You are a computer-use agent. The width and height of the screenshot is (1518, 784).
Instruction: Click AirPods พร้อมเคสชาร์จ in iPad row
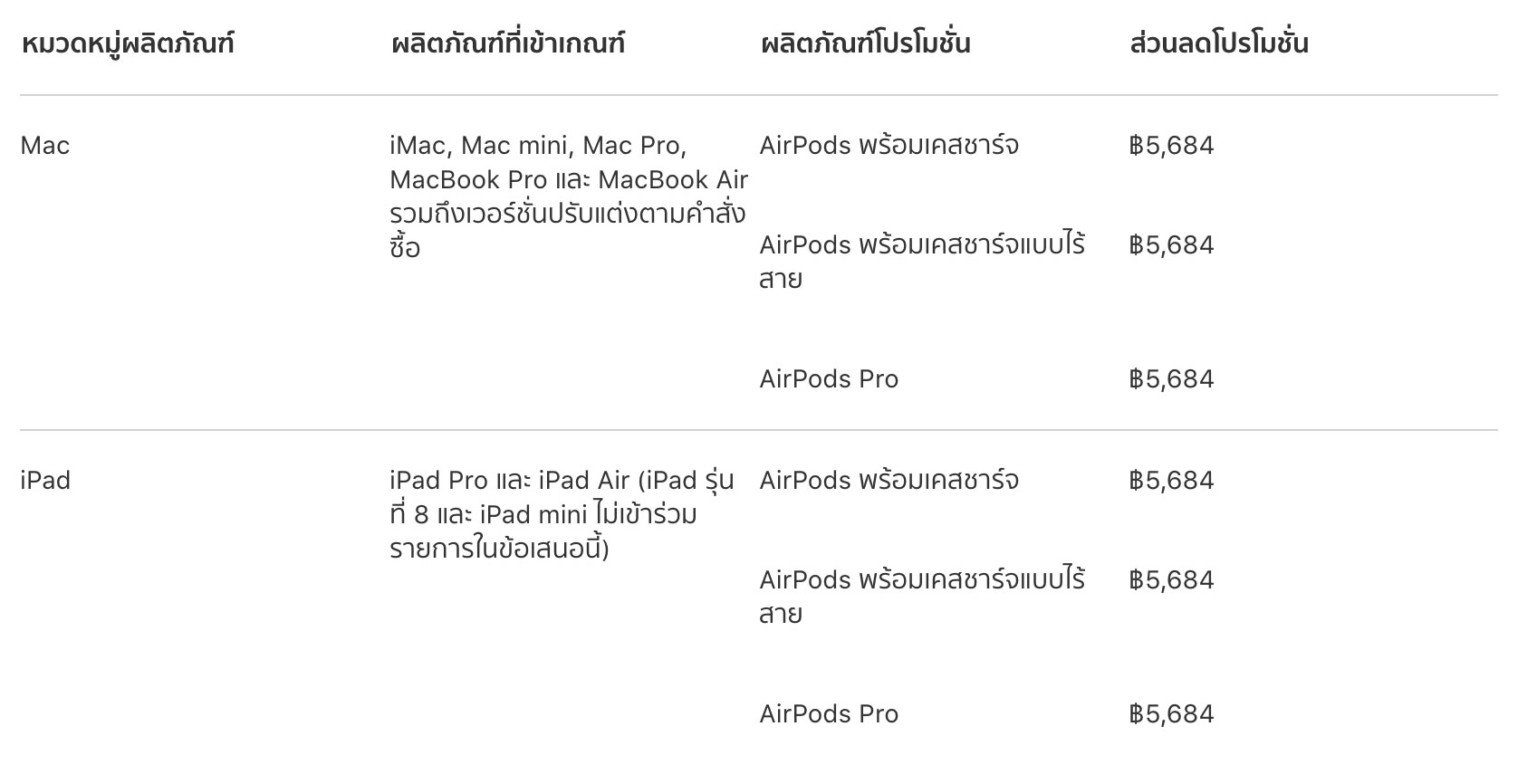889,481
